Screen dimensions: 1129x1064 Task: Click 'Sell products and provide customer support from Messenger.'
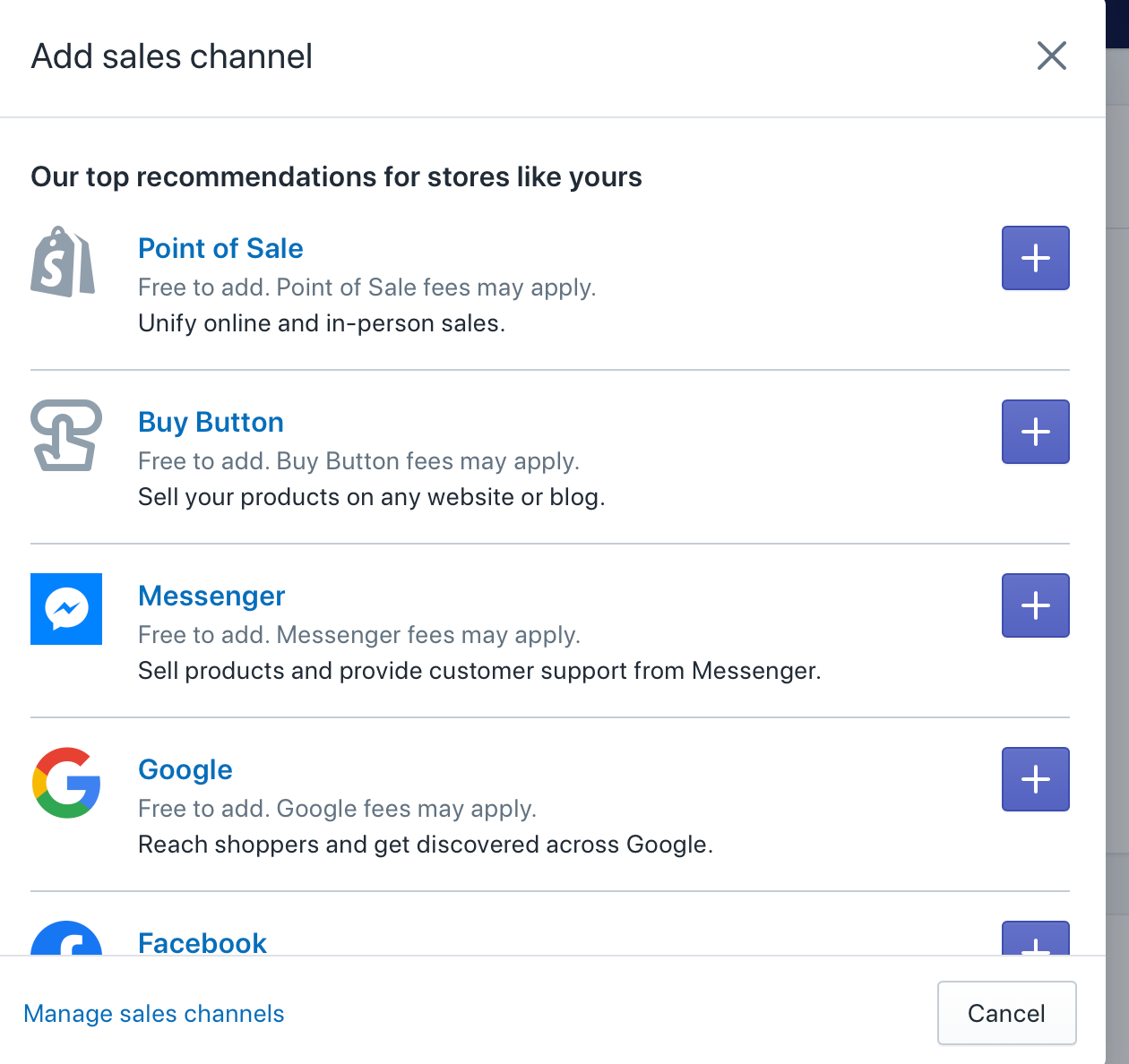479,671
